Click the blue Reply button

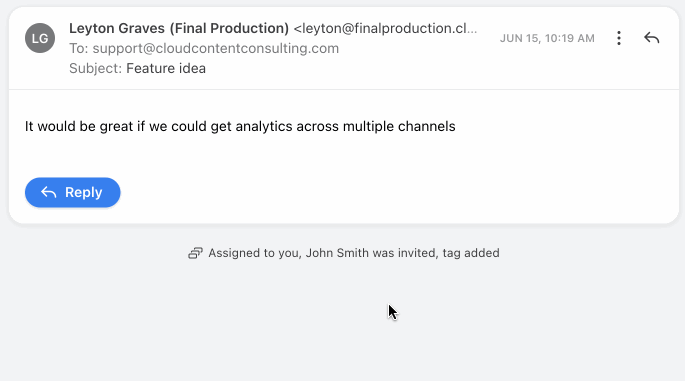click(x=73, y=192)
